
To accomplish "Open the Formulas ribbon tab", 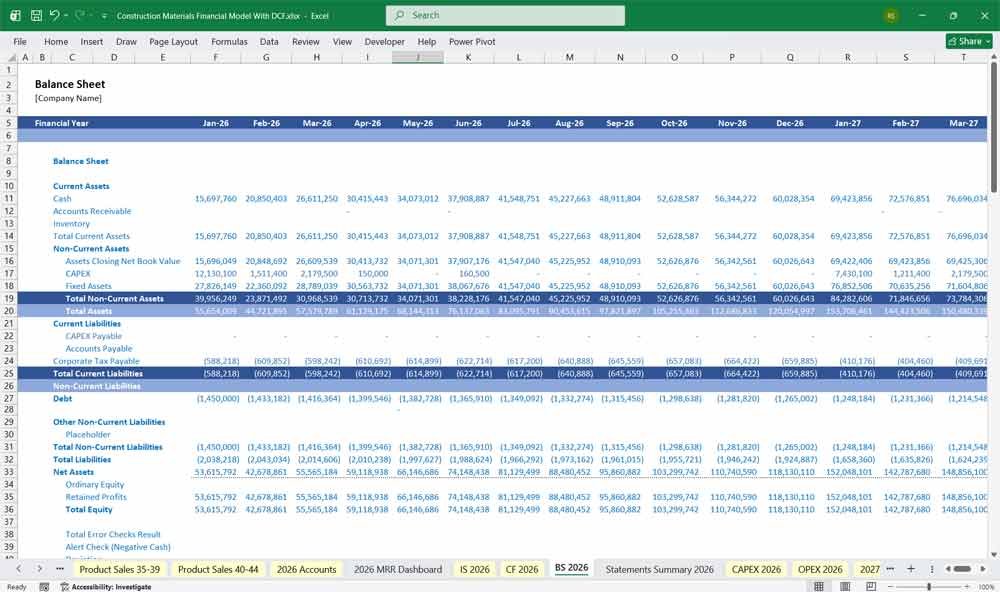I will point(229,41).
